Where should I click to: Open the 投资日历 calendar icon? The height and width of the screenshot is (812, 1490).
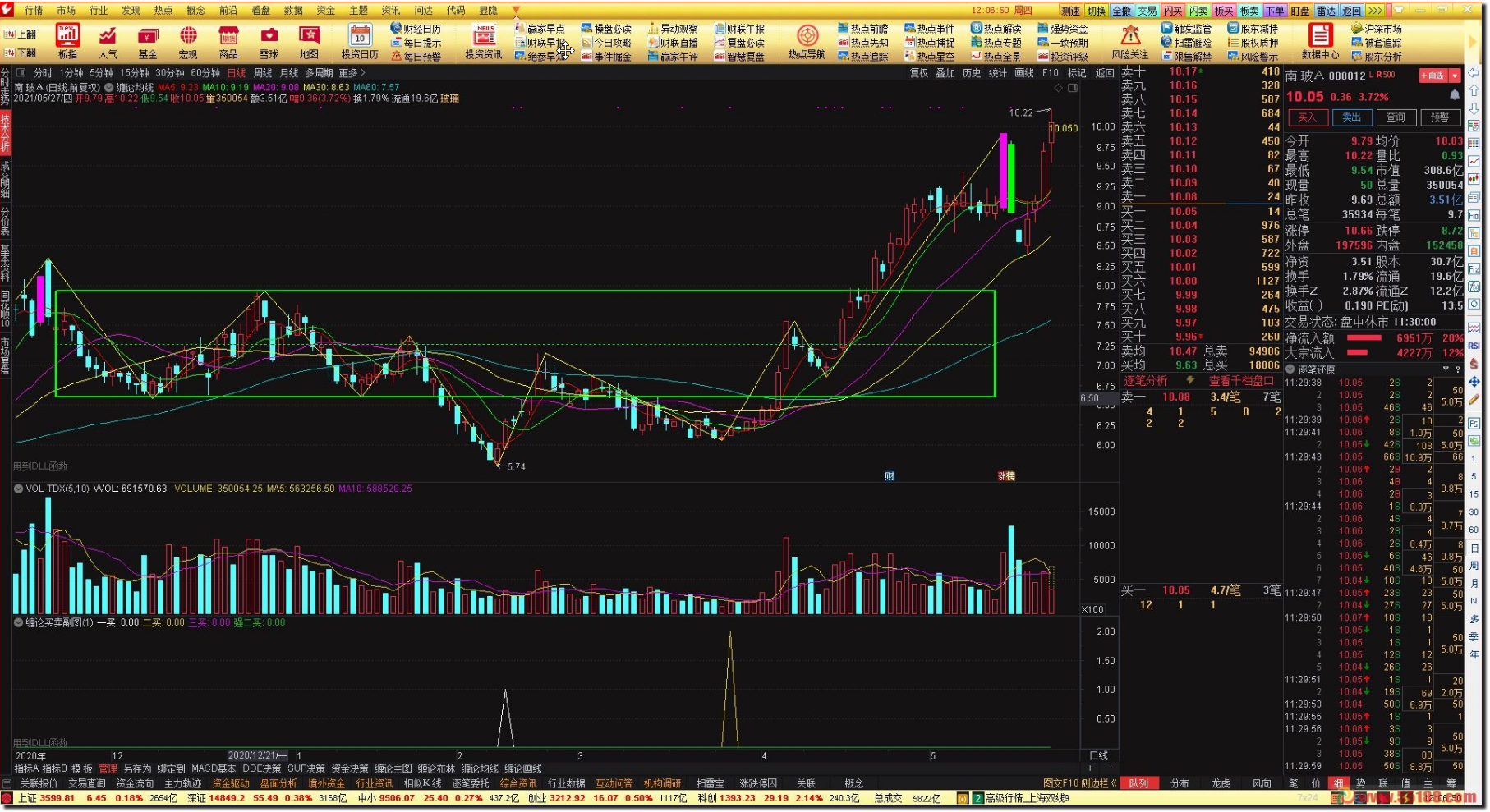pyautogui.click(x=360, y=41)
